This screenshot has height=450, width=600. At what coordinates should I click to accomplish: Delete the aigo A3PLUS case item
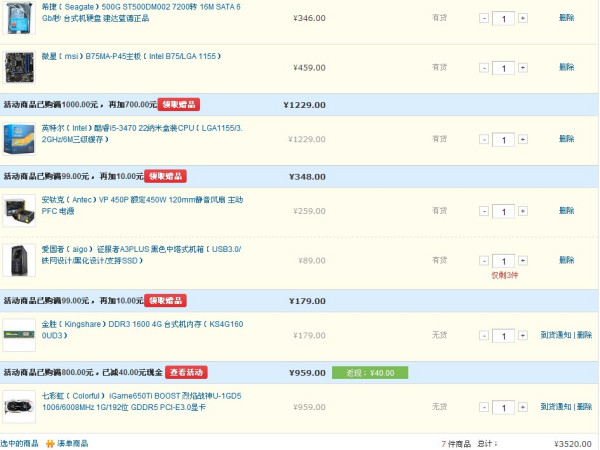pyautogui.click(x=566, y=261)
